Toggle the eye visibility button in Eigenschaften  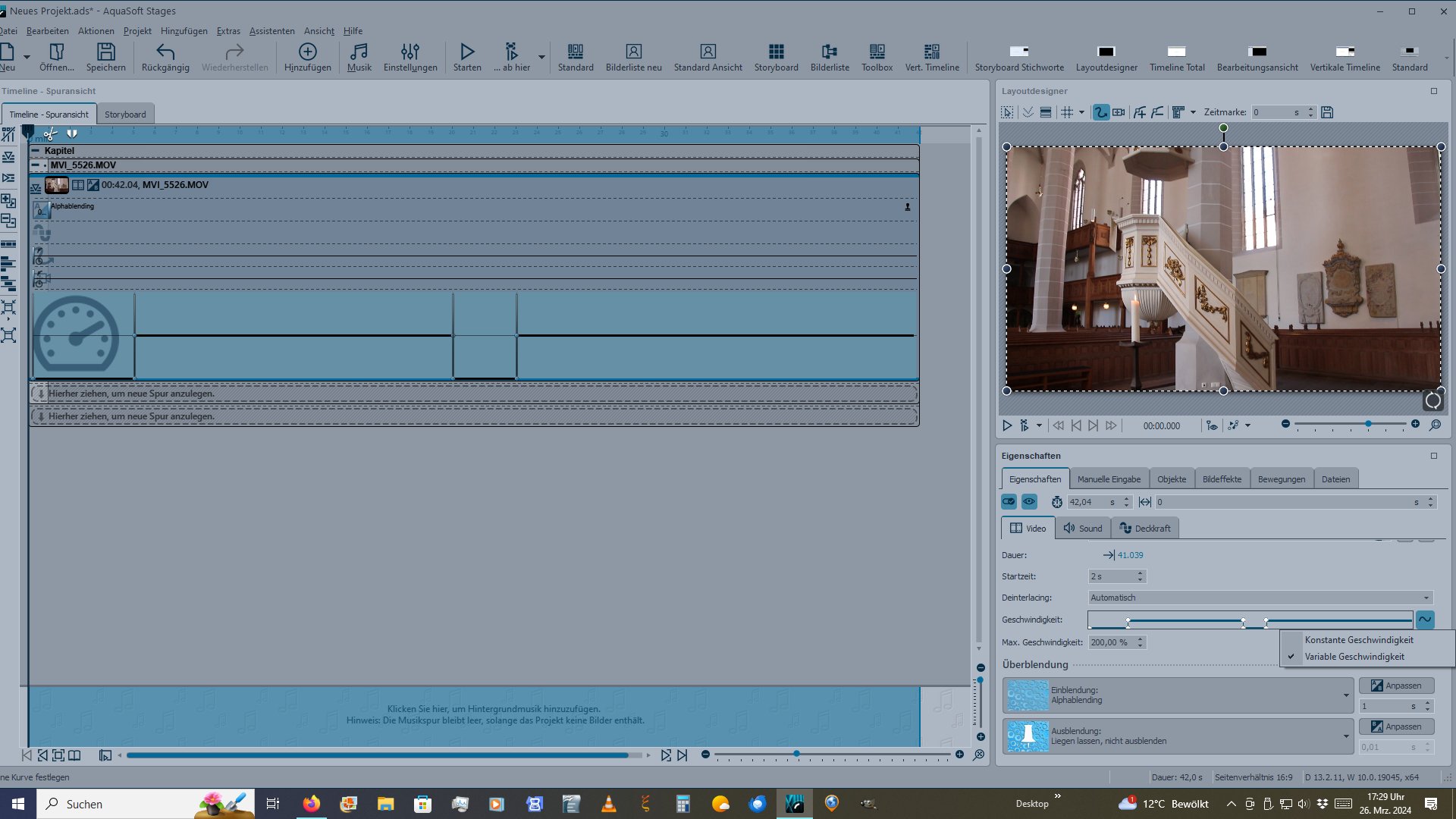(1029, 502)
